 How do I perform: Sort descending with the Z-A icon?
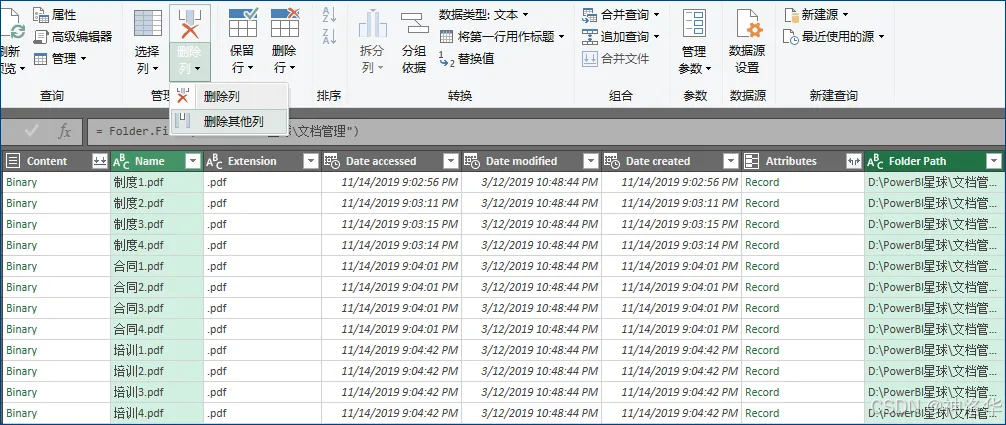329,37
